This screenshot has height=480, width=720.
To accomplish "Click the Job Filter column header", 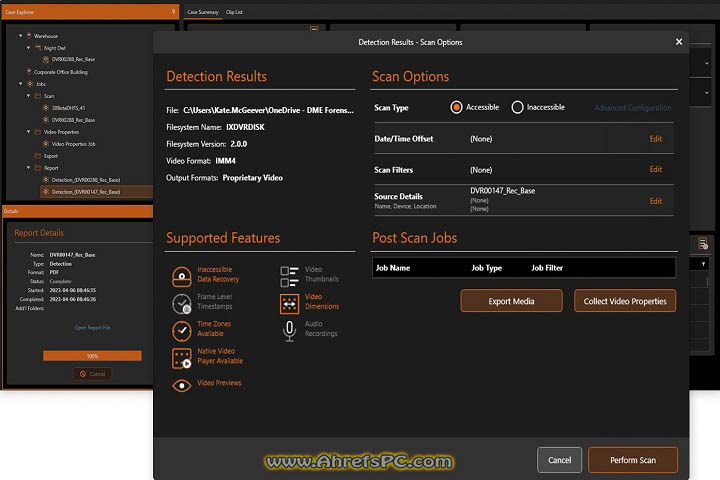I will coord(547,268).
